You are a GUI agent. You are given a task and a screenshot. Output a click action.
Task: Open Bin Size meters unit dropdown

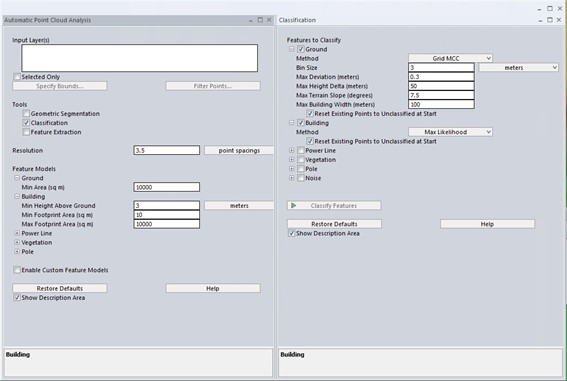tap(519, 68)
